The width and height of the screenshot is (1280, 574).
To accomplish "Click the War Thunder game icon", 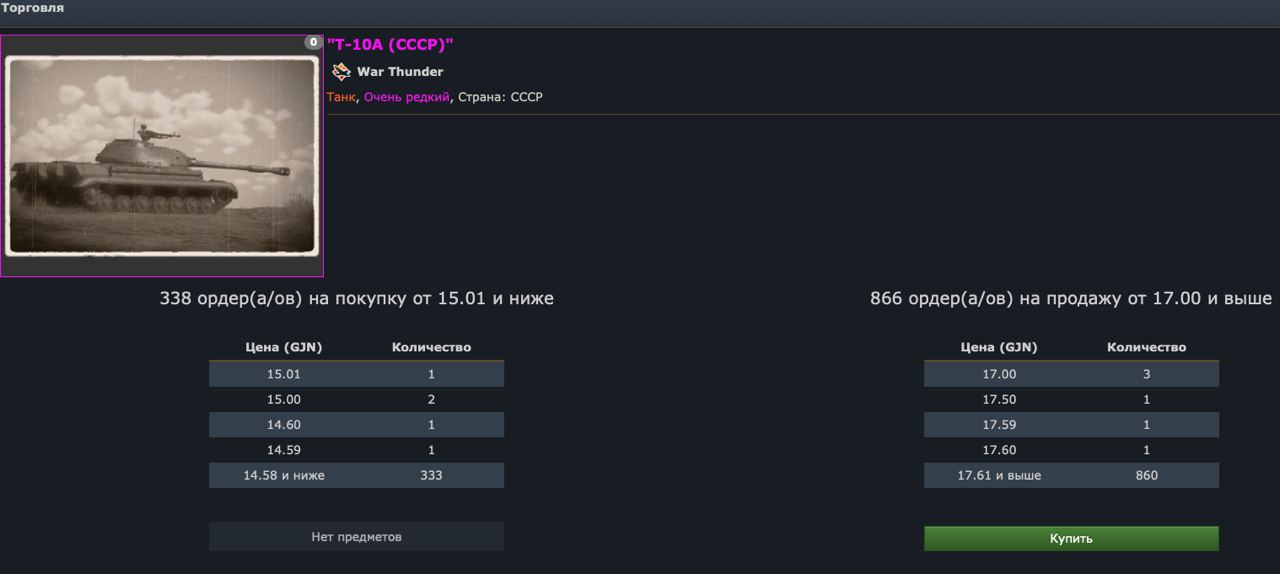I will (341, 71).
